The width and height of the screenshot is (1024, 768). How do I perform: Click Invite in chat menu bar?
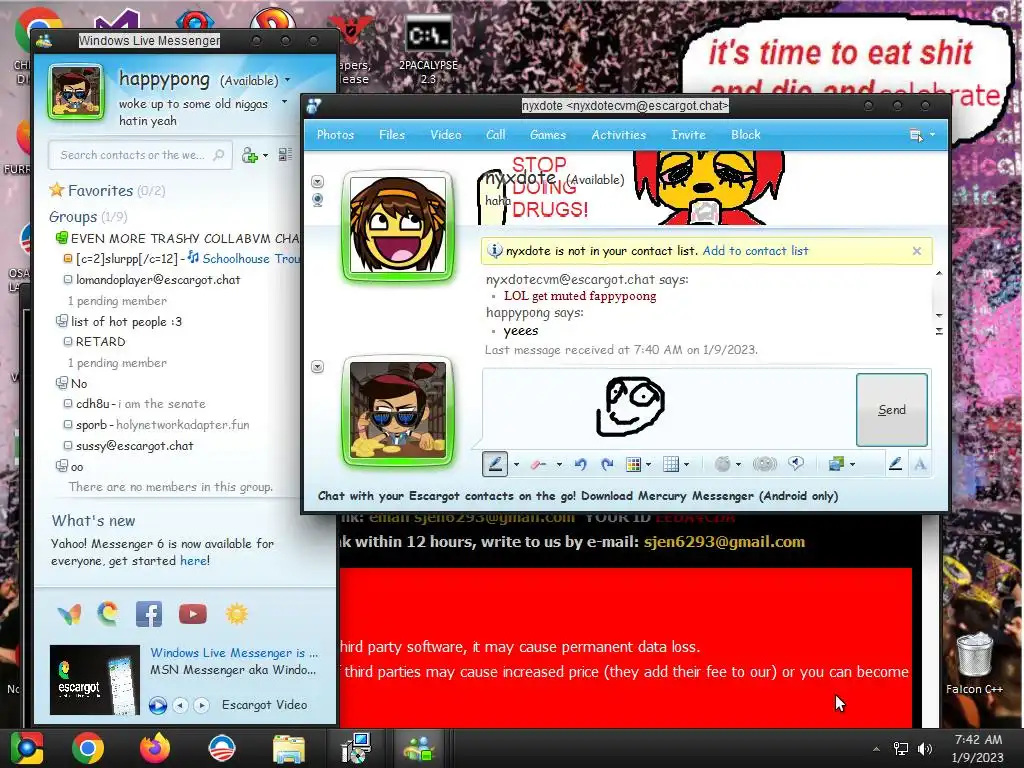[688, 135]
